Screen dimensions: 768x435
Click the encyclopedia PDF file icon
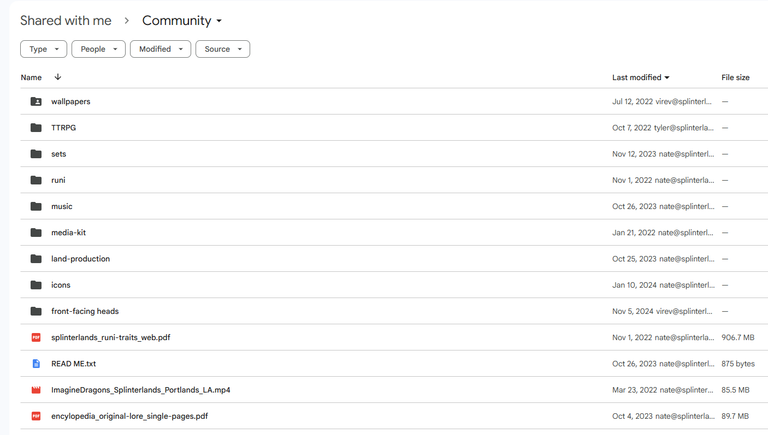tap(36, 416)
